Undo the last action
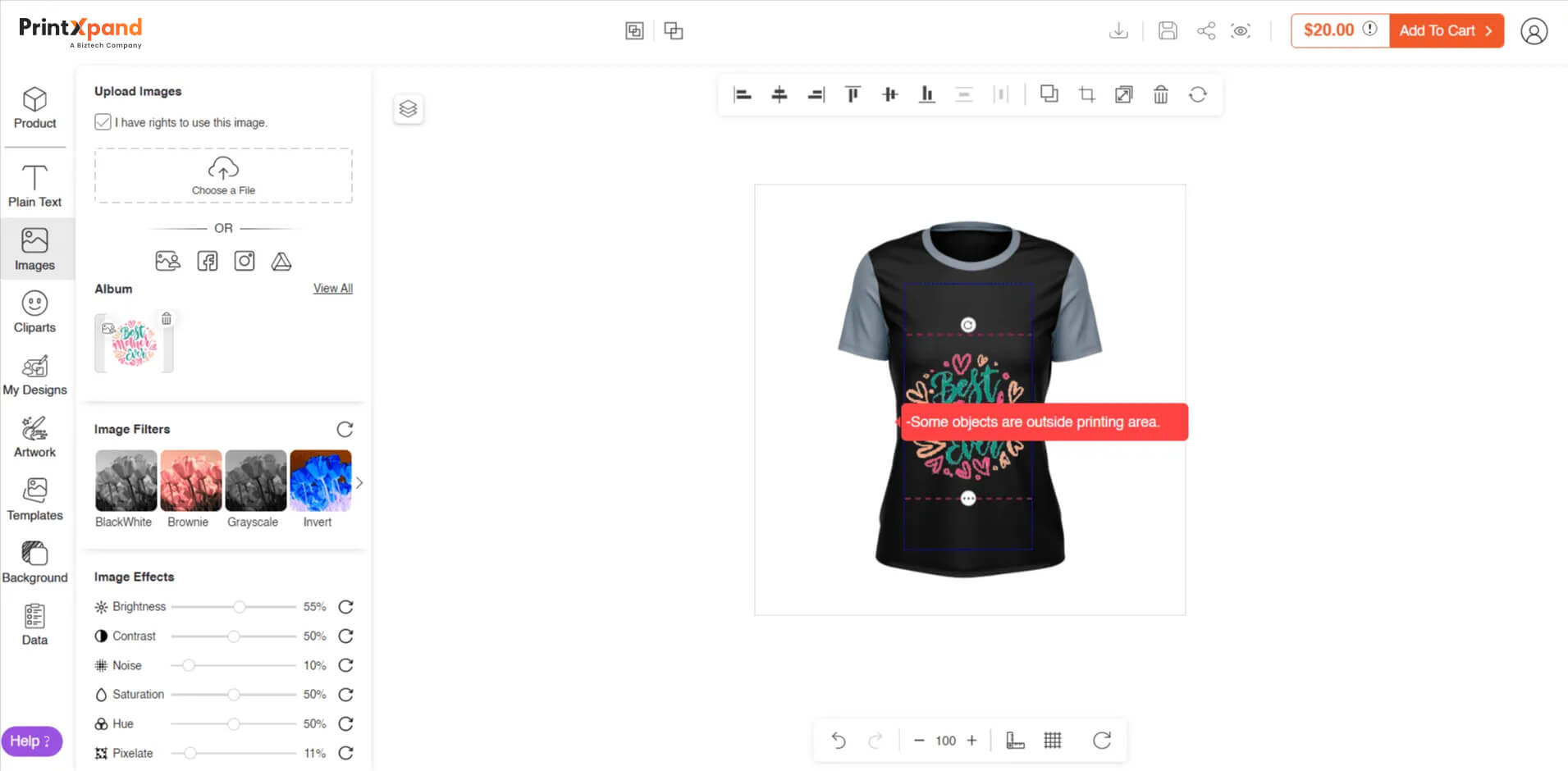The height and width of the screenshot is (771, 1568). (x=838, y=741)
